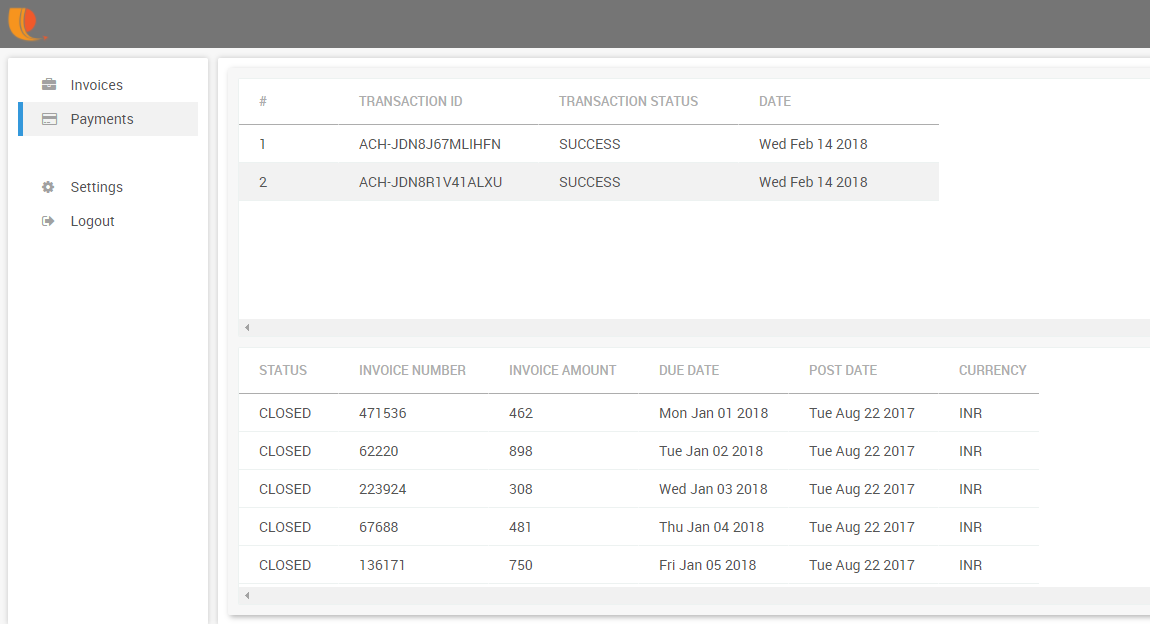This screenshot has height=624, width=1150.
Task: Click the Due Date column header
Action: [x=688, y=370]
